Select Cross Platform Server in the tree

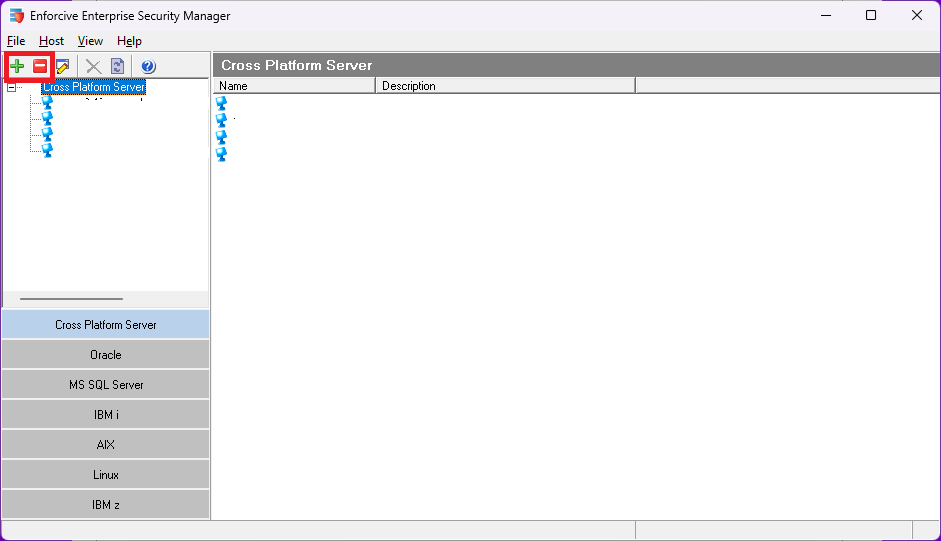pos(94,87)
